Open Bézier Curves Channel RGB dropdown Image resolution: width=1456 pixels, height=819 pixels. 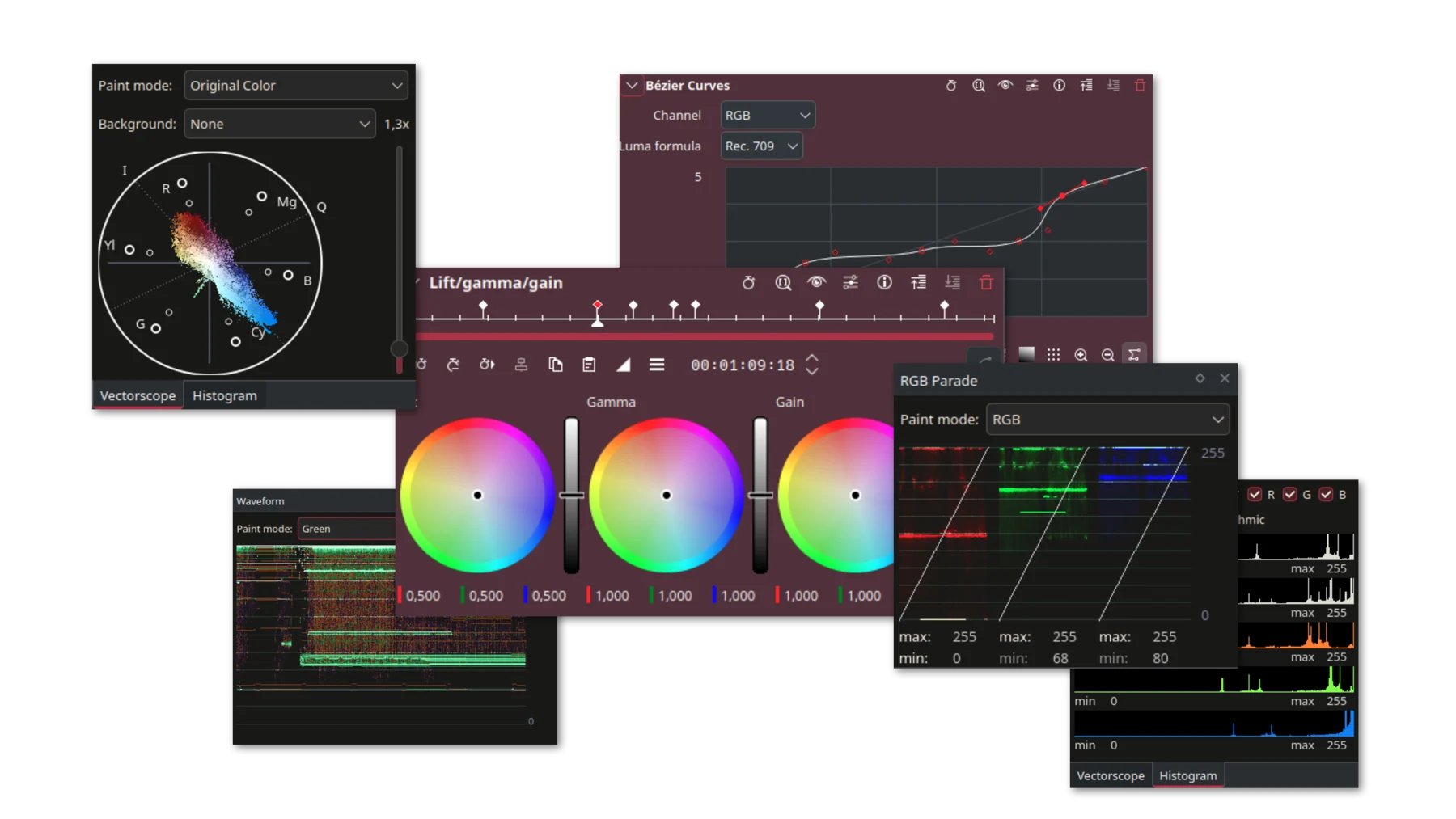(x=767, y=116)
